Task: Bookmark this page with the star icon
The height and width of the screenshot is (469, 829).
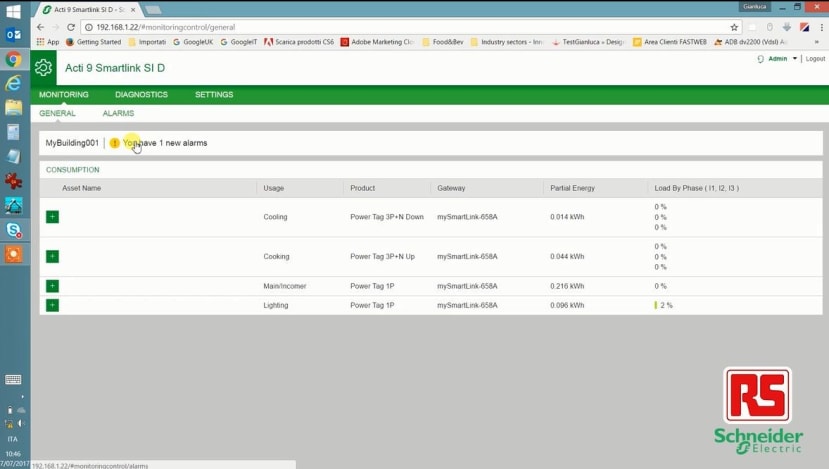Action: [x=734, y=27]
